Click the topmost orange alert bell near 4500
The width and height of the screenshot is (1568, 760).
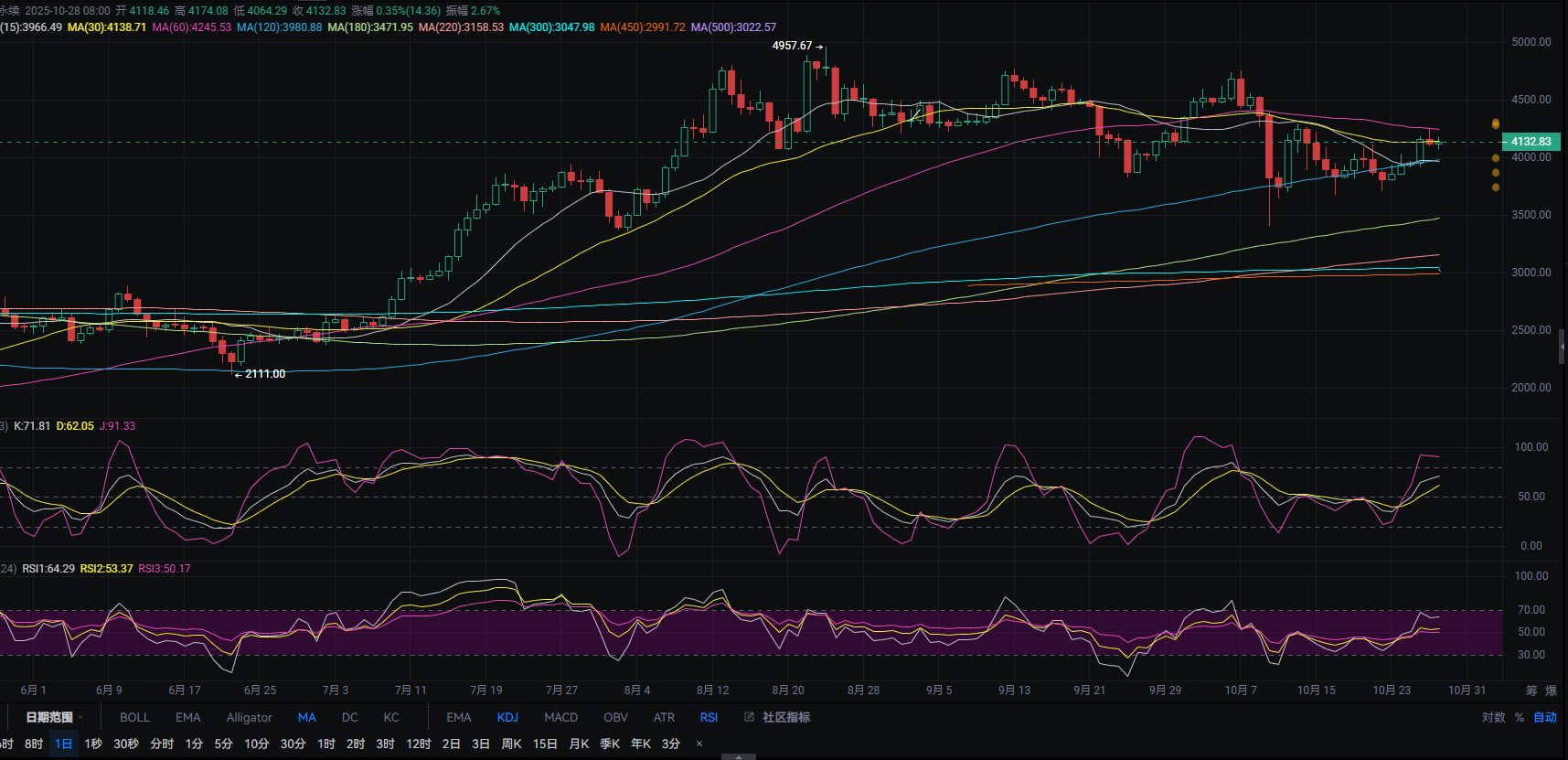[x=1496, y=123]
